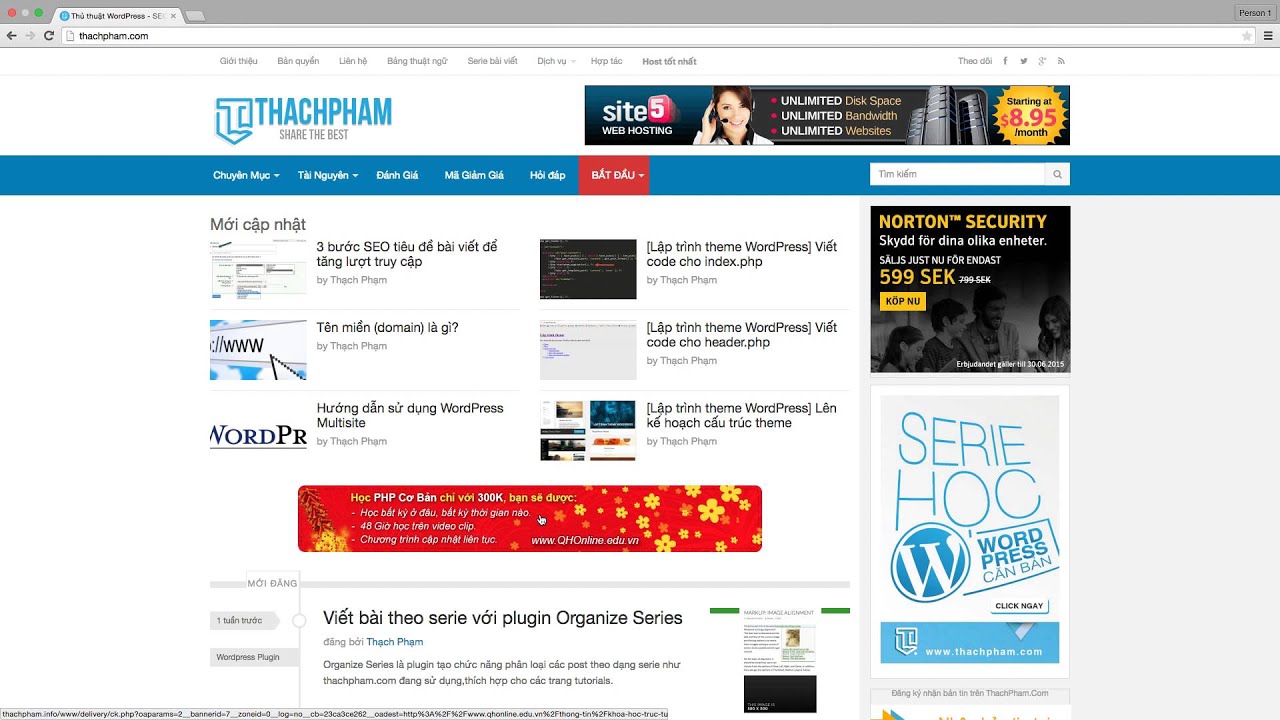Expand the Dịch vụ top menu
Viewport: 1280px width, 720px height.
click(556, 61)
